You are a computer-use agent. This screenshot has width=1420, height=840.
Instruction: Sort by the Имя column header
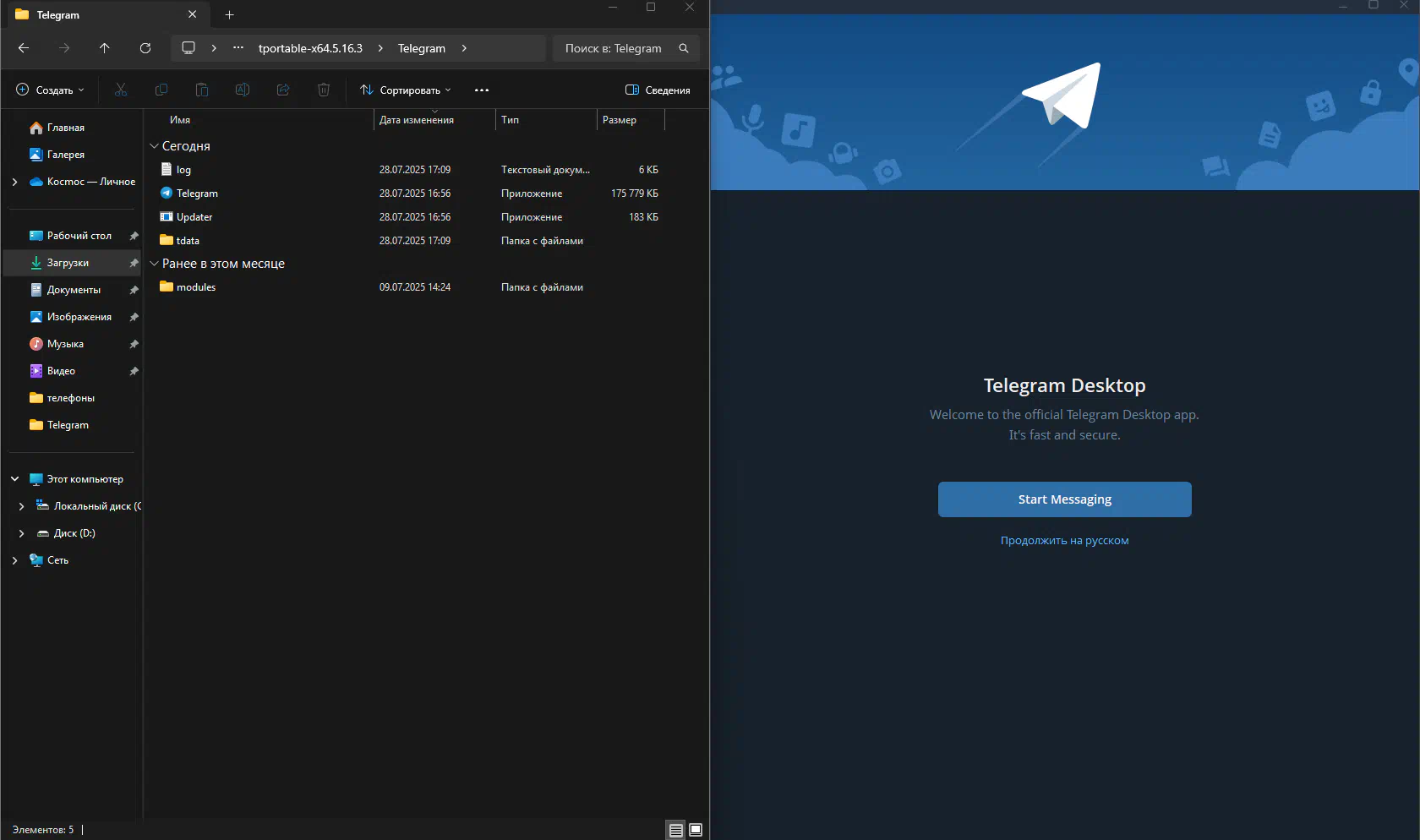259,120
